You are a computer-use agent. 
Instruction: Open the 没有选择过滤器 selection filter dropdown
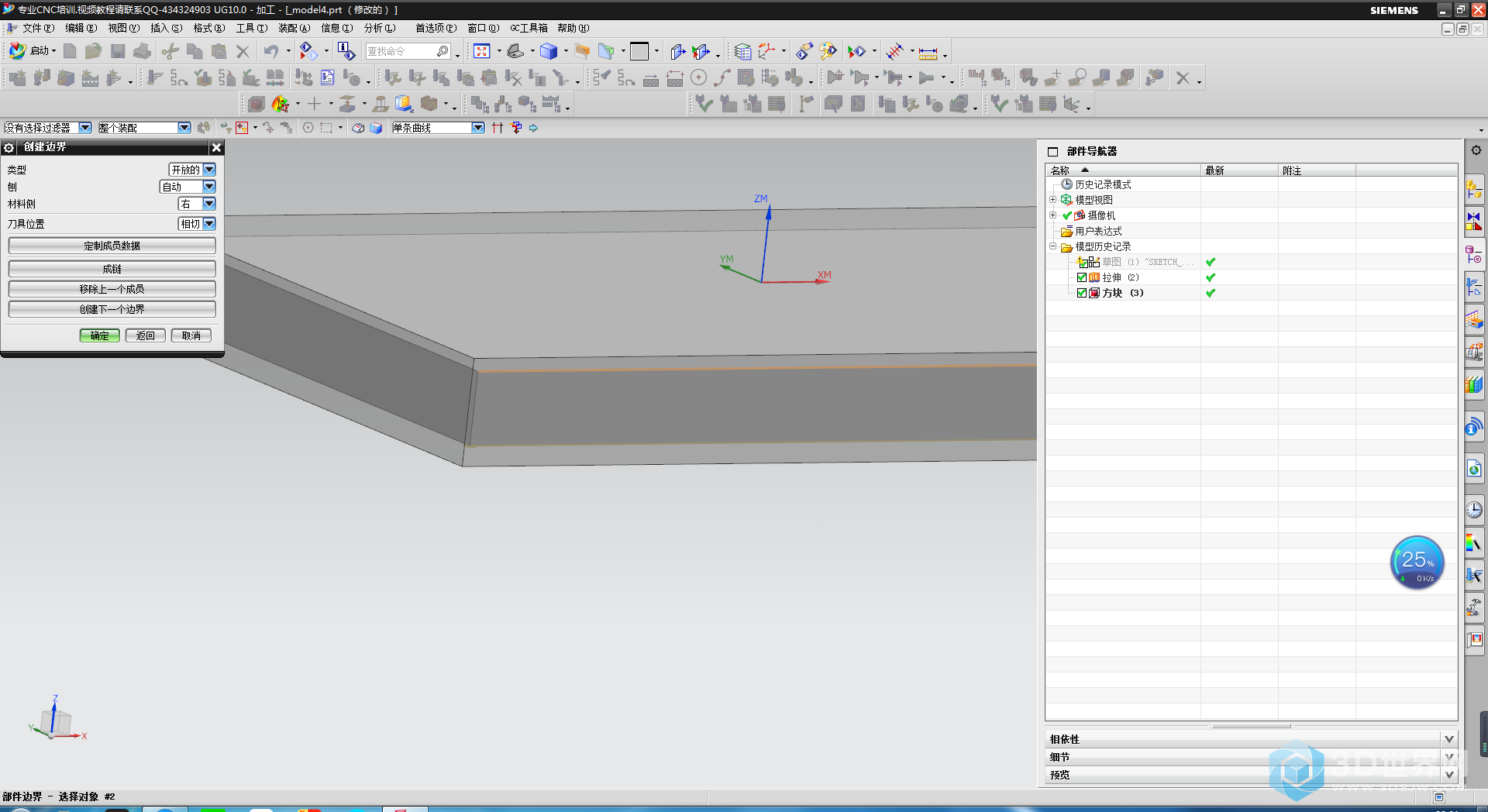(x=47, y=128)
